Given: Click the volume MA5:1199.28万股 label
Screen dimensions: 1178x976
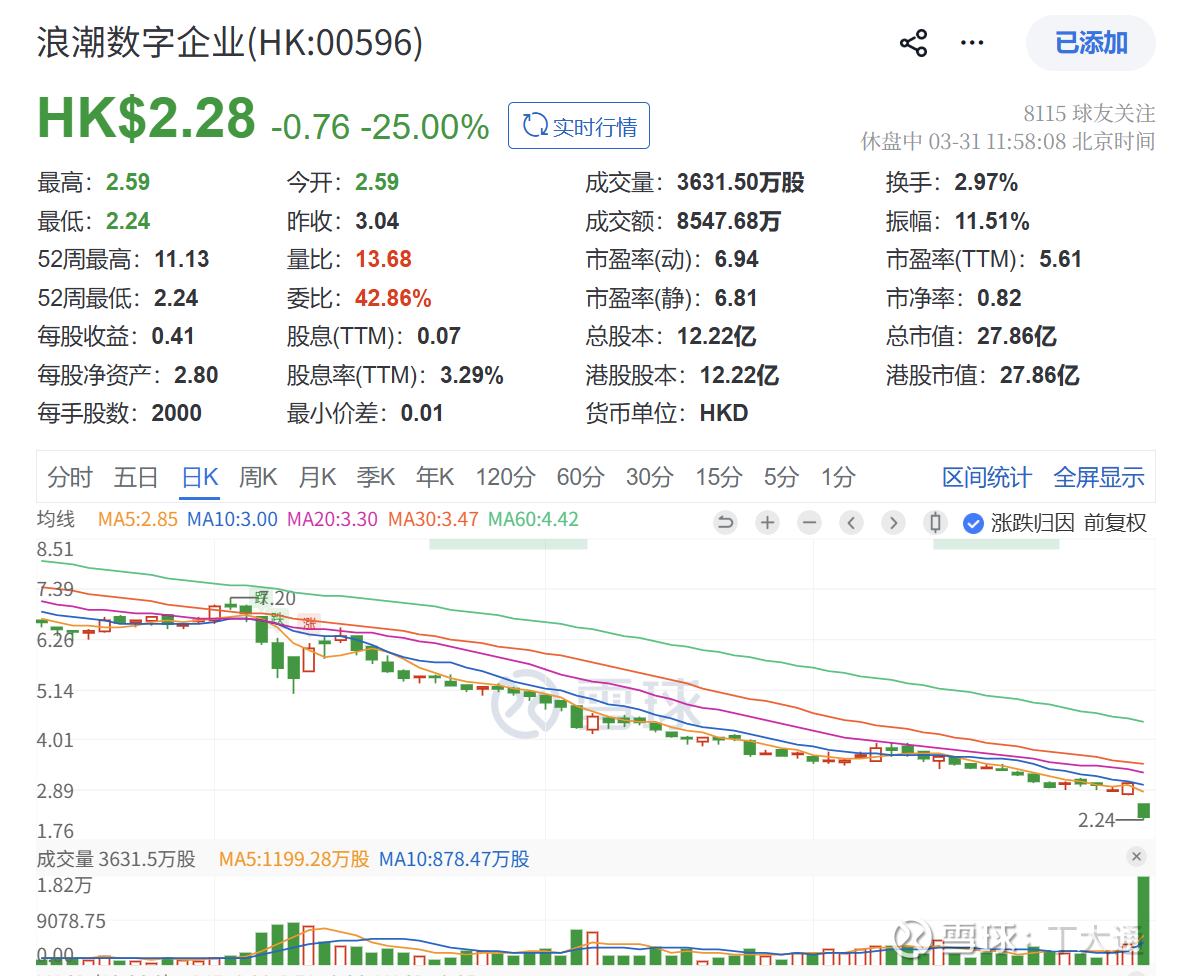Looking at the screenshot, I should click(294, 859).
